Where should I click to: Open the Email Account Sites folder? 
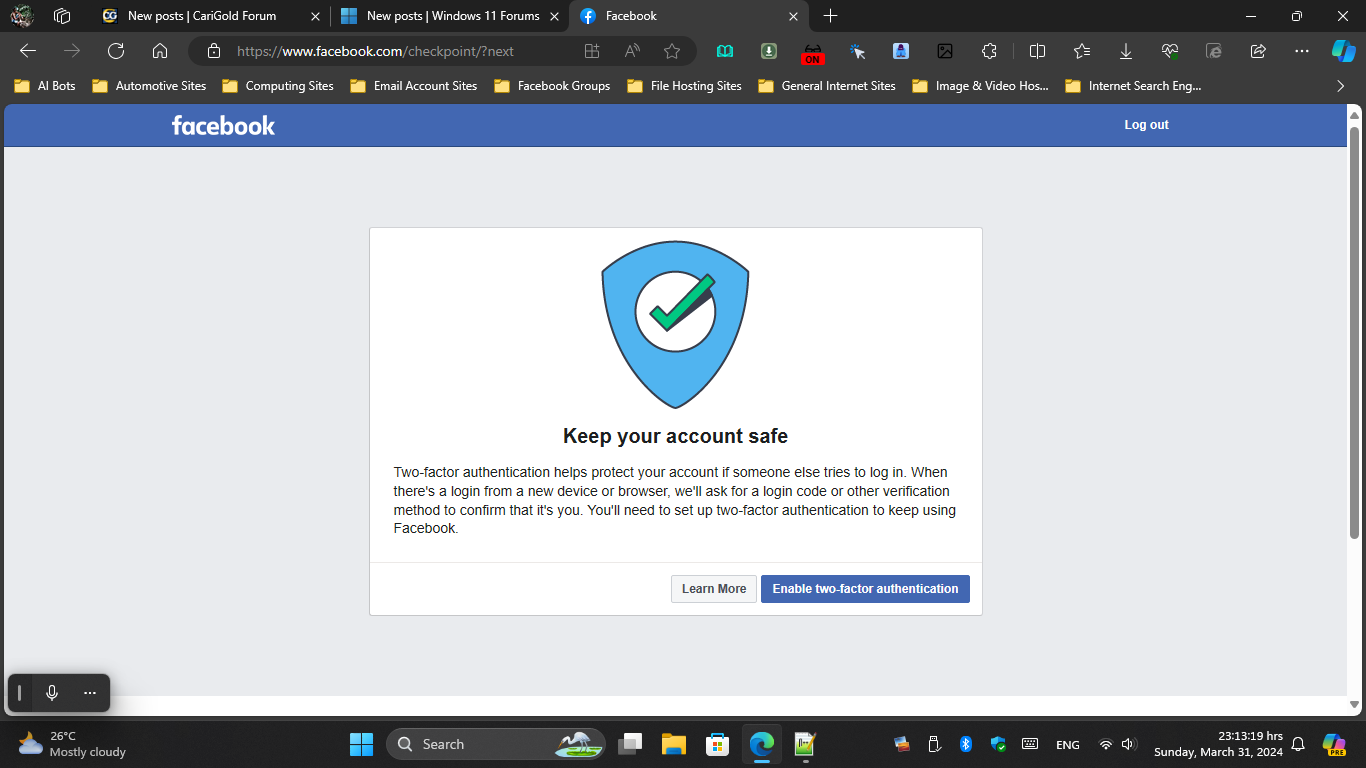click(x=414, y=86)
